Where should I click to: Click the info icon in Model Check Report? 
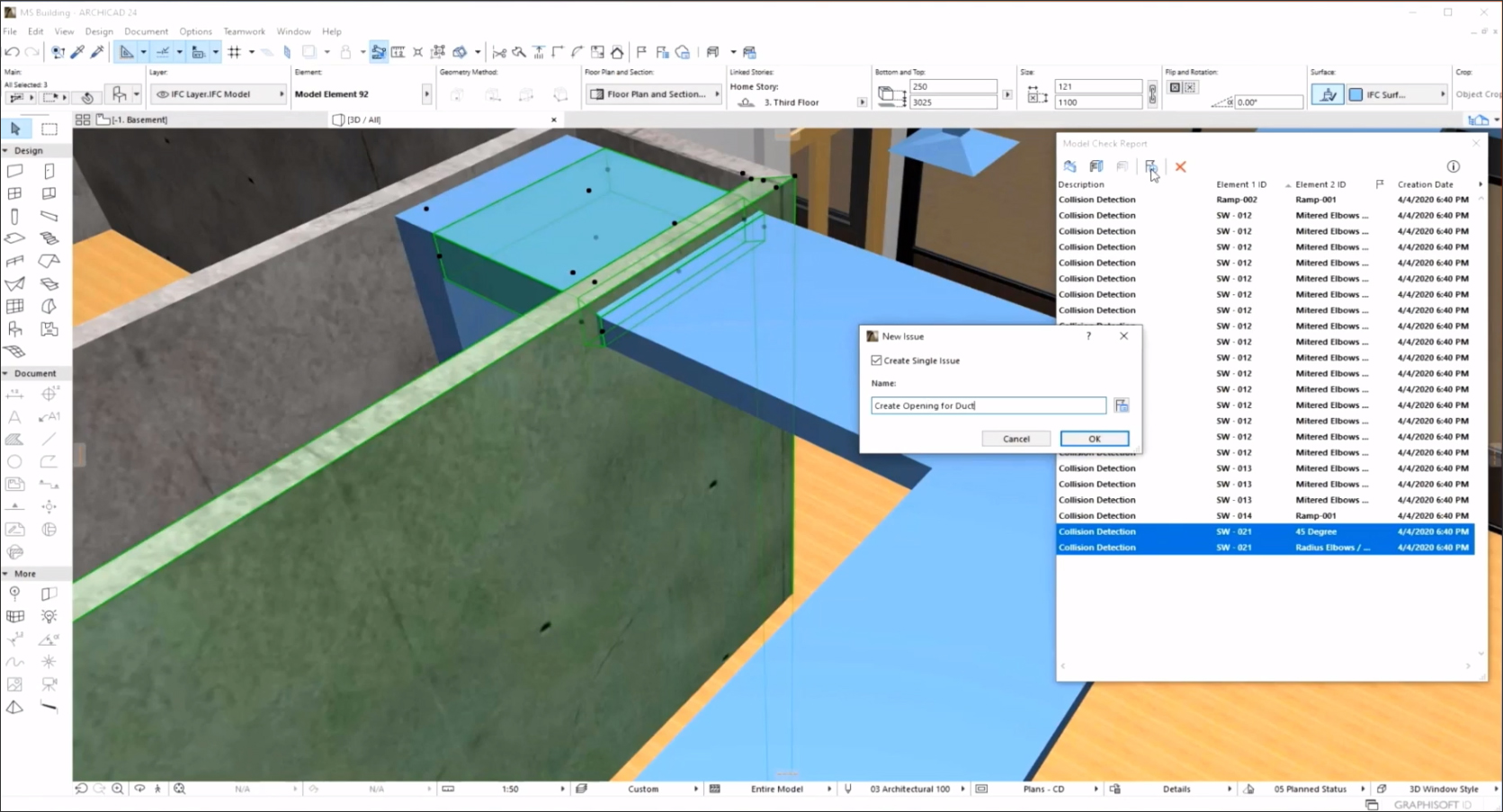click(1453, 166)
